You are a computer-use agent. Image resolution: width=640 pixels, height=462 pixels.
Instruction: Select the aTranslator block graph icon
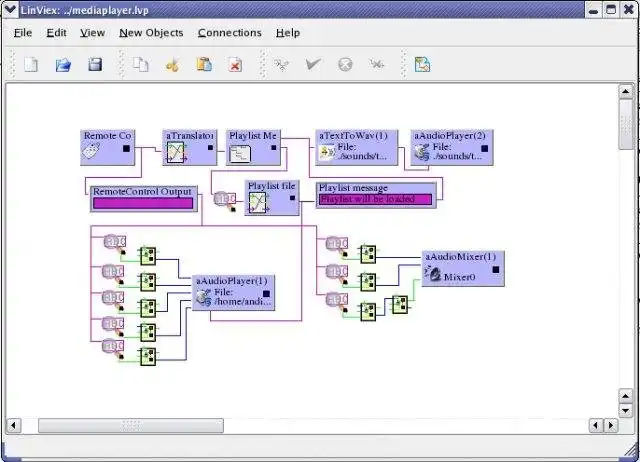[x=176, y=152]
